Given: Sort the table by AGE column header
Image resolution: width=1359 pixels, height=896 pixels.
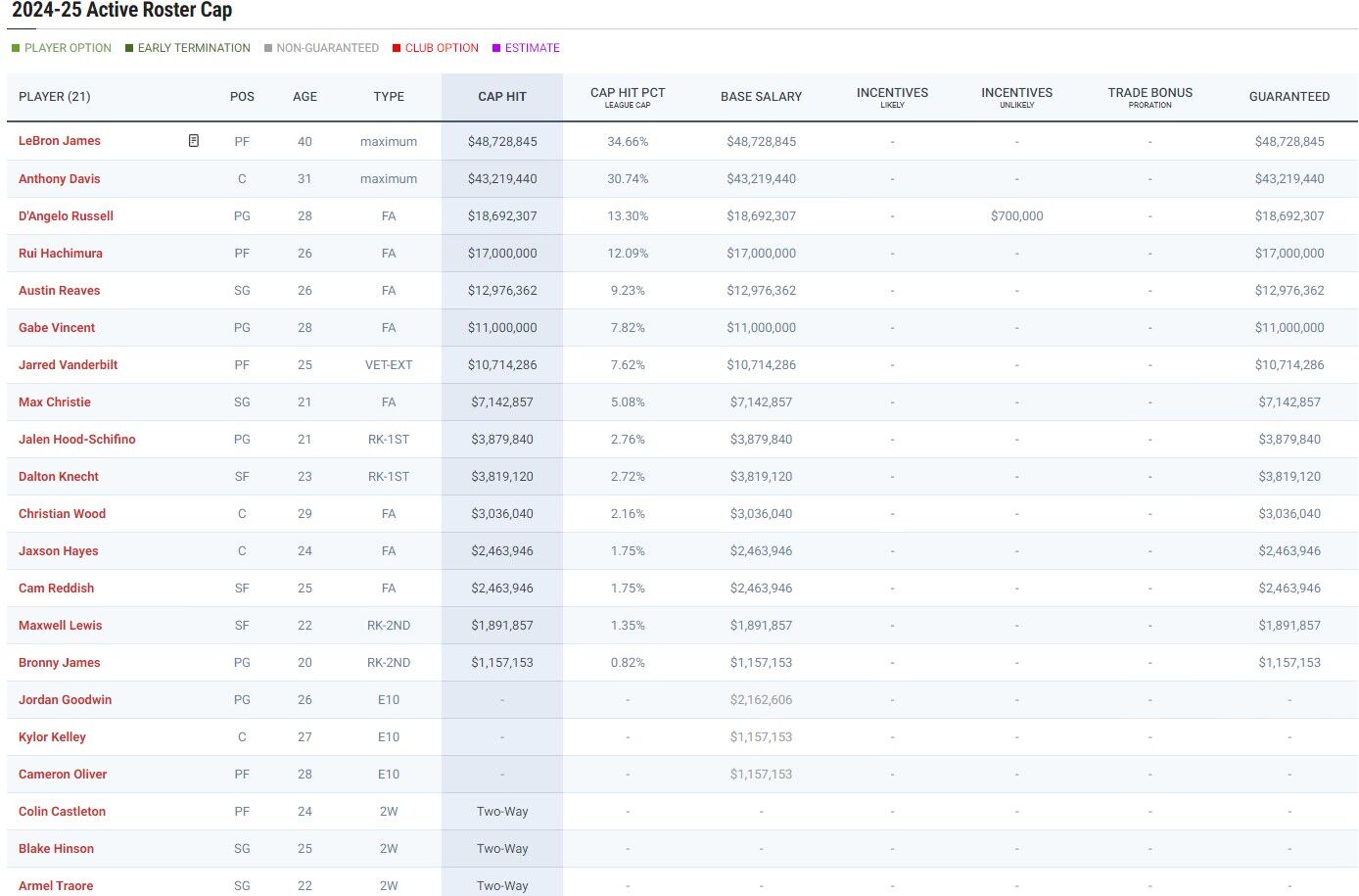Looking at the screenshot, I should pyautogui.click(x=305, y=97).
